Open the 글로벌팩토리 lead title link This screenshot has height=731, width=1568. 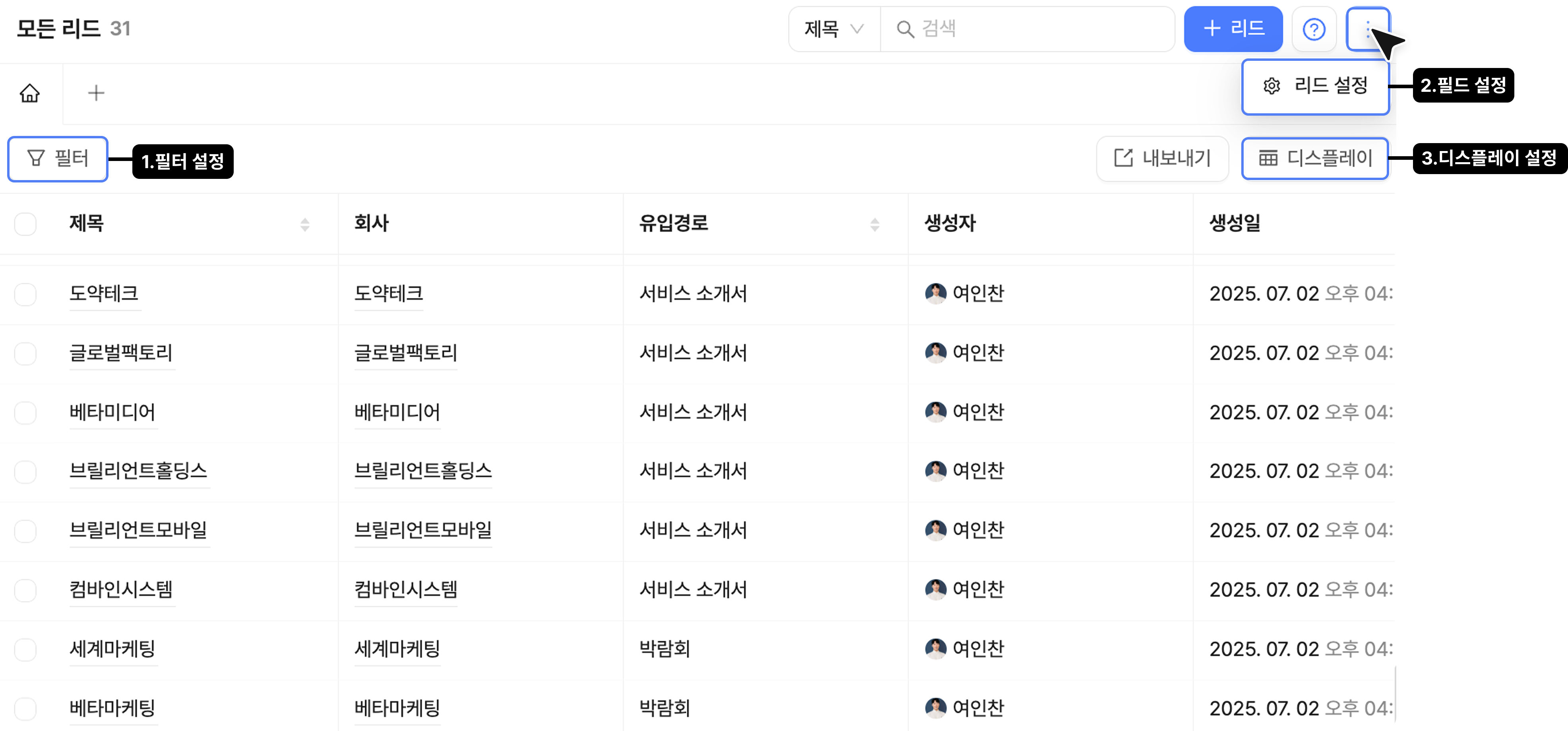tap(121, 353)
